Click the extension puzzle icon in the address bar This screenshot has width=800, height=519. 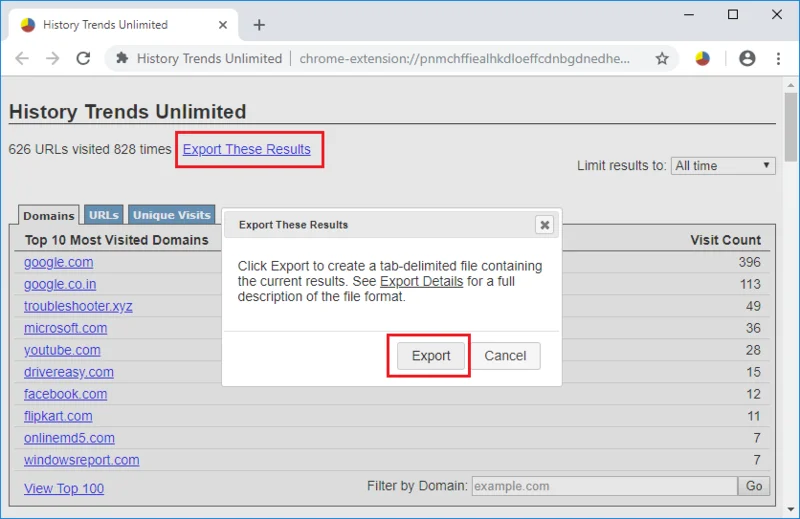(x=121, y=58)
